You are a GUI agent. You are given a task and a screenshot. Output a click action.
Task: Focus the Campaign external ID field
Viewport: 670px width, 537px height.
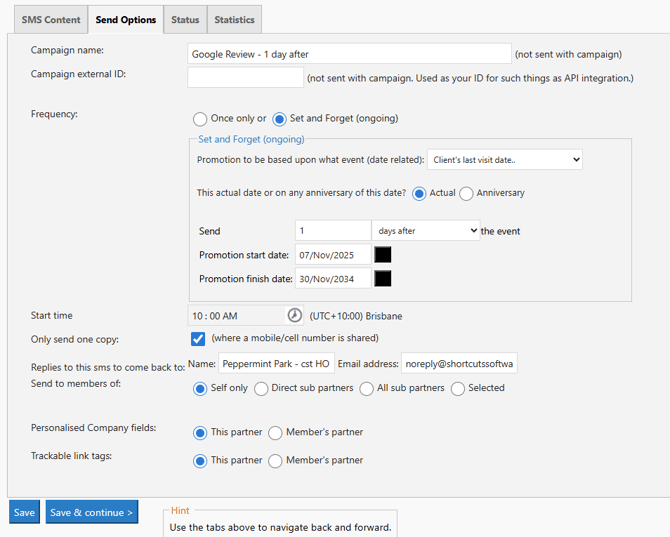point(245,78)
